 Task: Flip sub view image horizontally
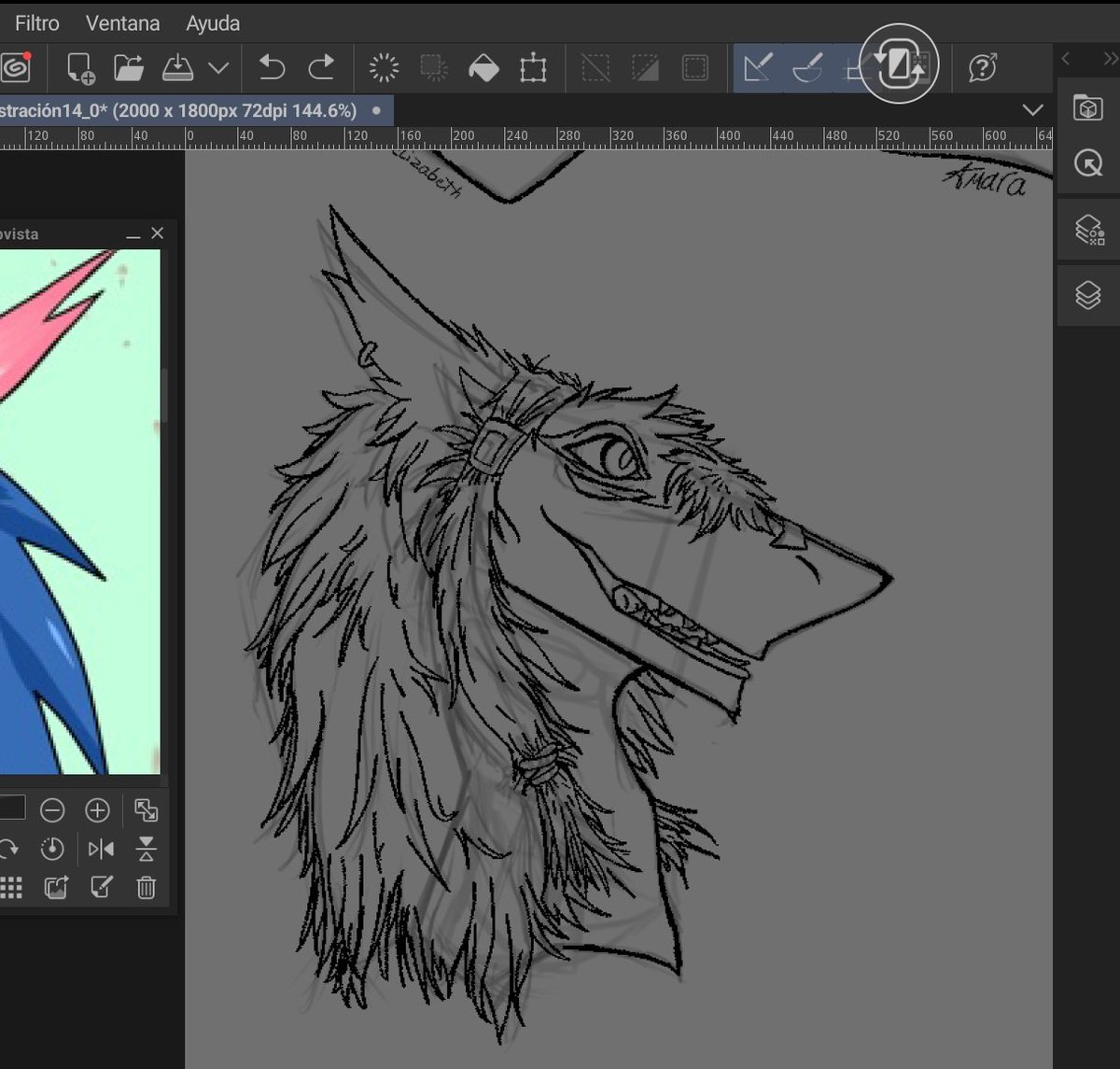pyautogui.click(x=101, y=849)
